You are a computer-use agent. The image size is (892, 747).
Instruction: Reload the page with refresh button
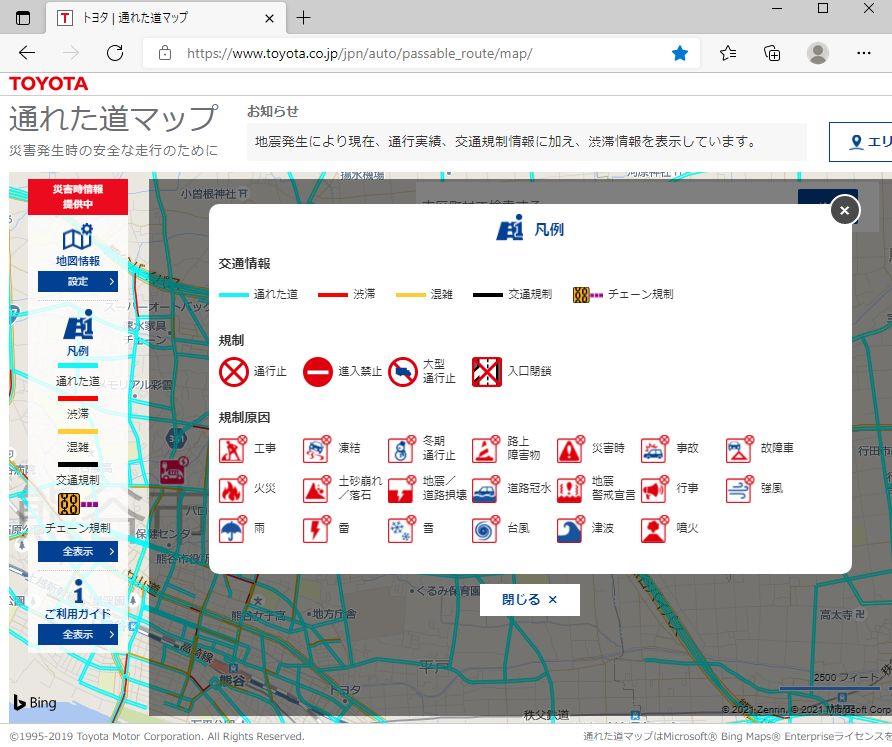pyautogui.click(x=115, y=53)
